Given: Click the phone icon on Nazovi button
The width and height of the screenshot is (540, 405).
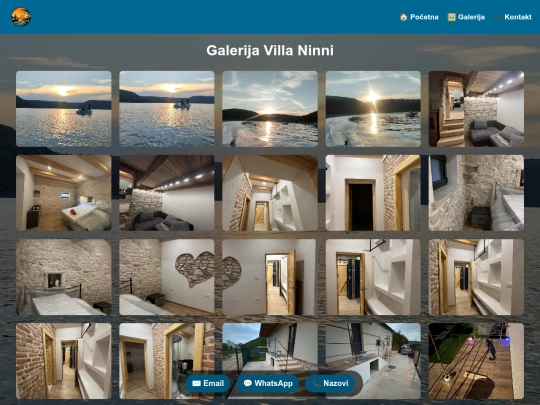Looking at the screenshot, I should coord(316,383).
